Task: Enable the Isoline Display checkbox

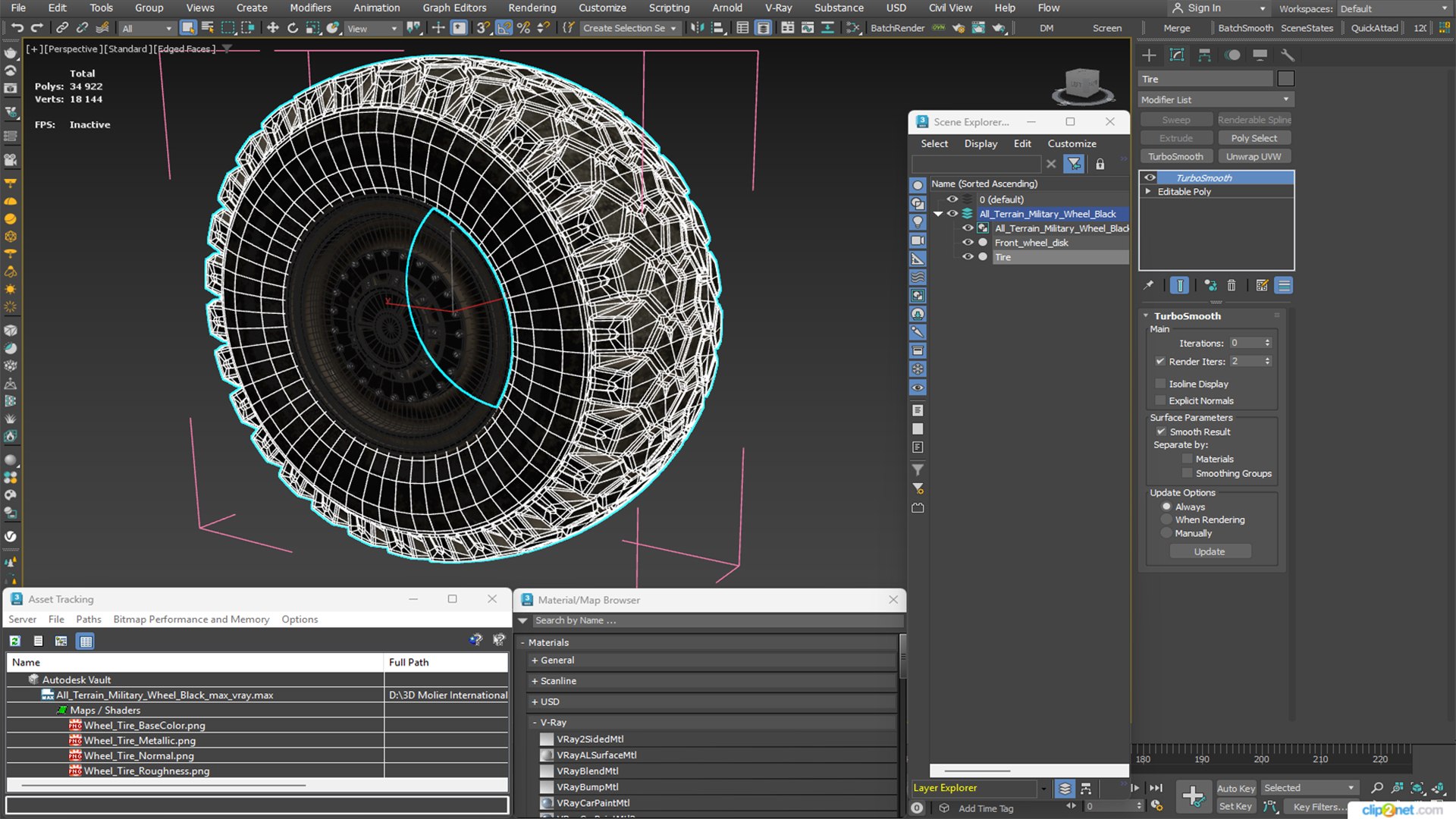Action: 1159,384
